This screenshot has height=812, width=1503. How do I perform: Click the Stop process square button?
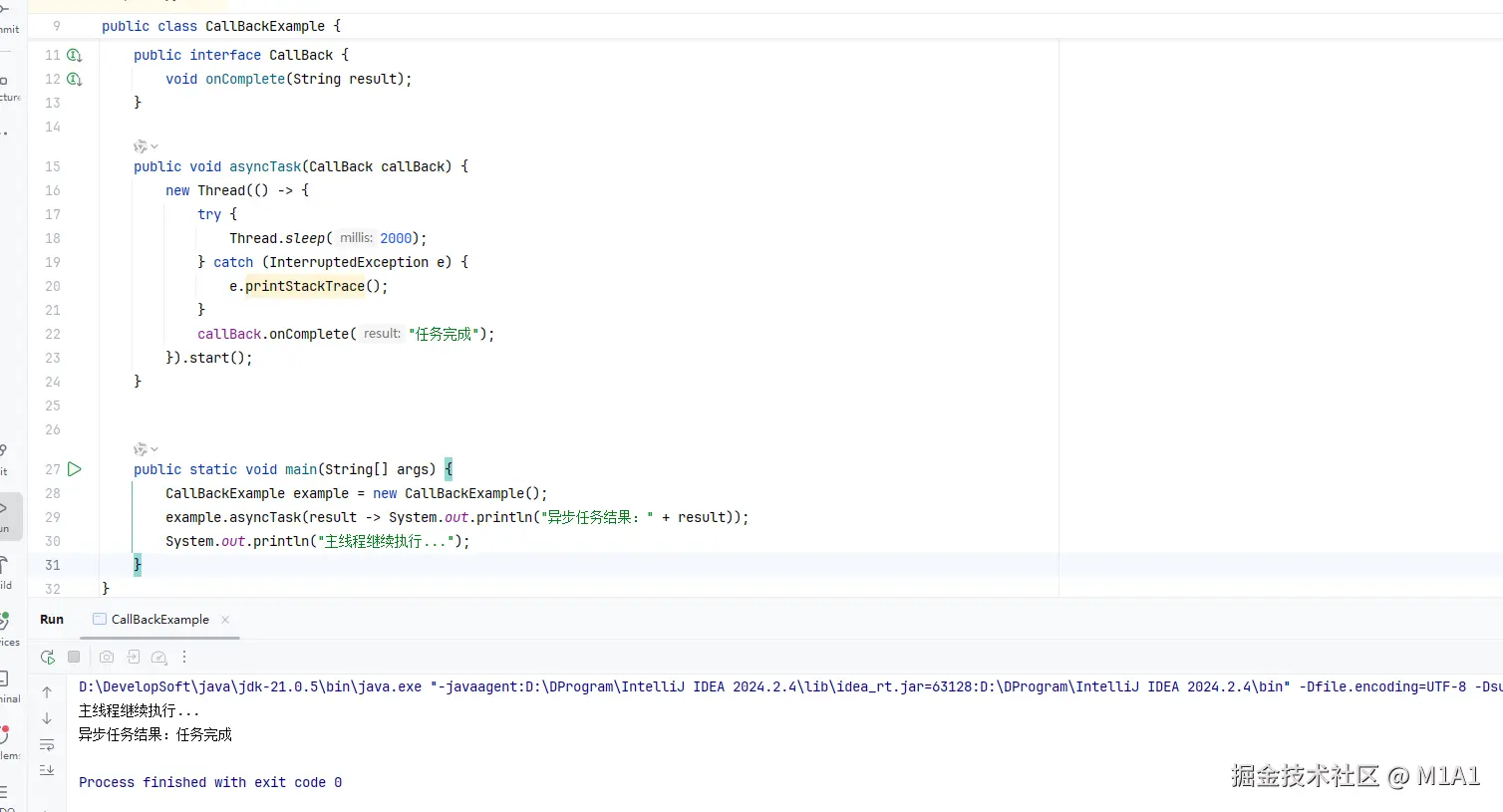(x=74, y=657)
